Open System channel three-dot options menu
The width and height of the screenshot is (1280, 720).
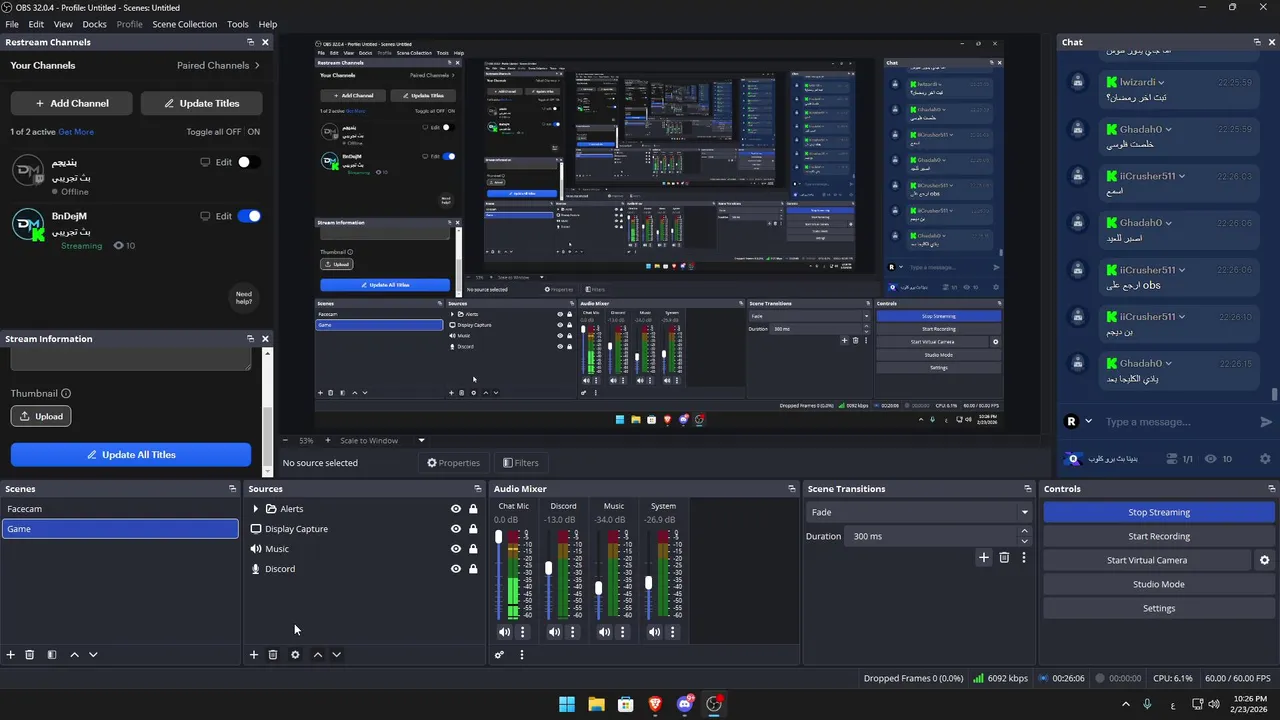click(672, 632)
